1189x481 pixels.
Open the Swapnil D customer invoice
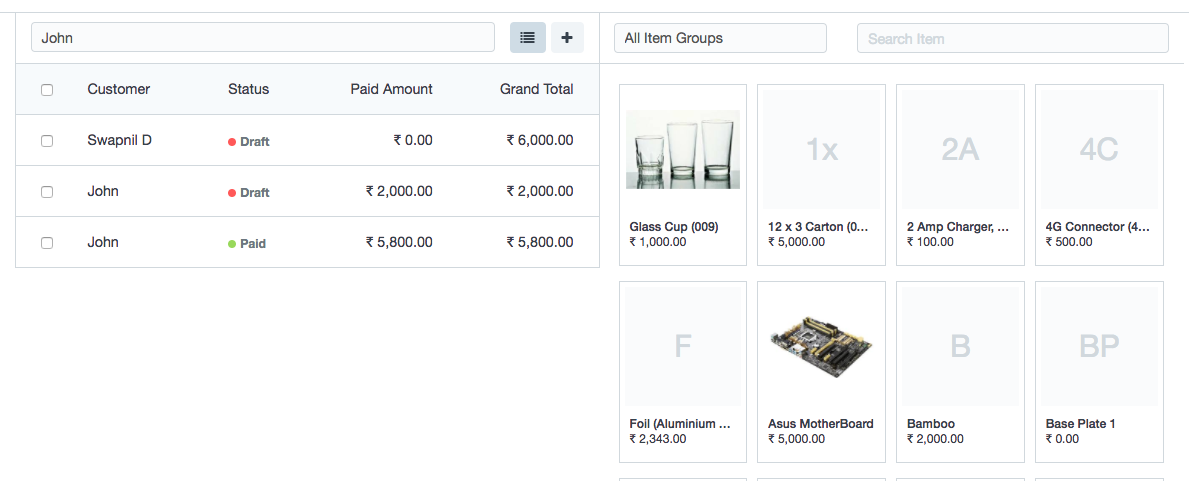(x=119, y=140)
